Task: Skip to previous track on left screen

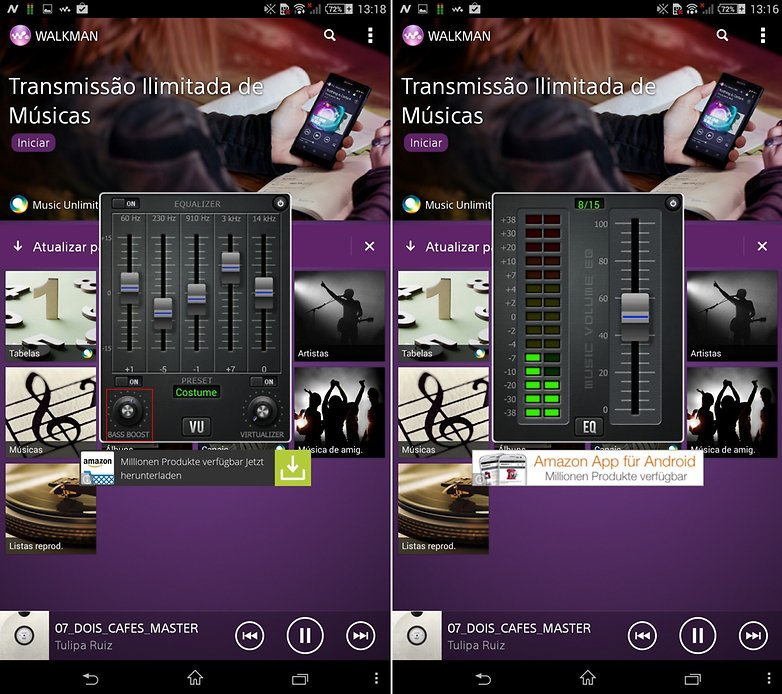Action: tap(249, 636)
